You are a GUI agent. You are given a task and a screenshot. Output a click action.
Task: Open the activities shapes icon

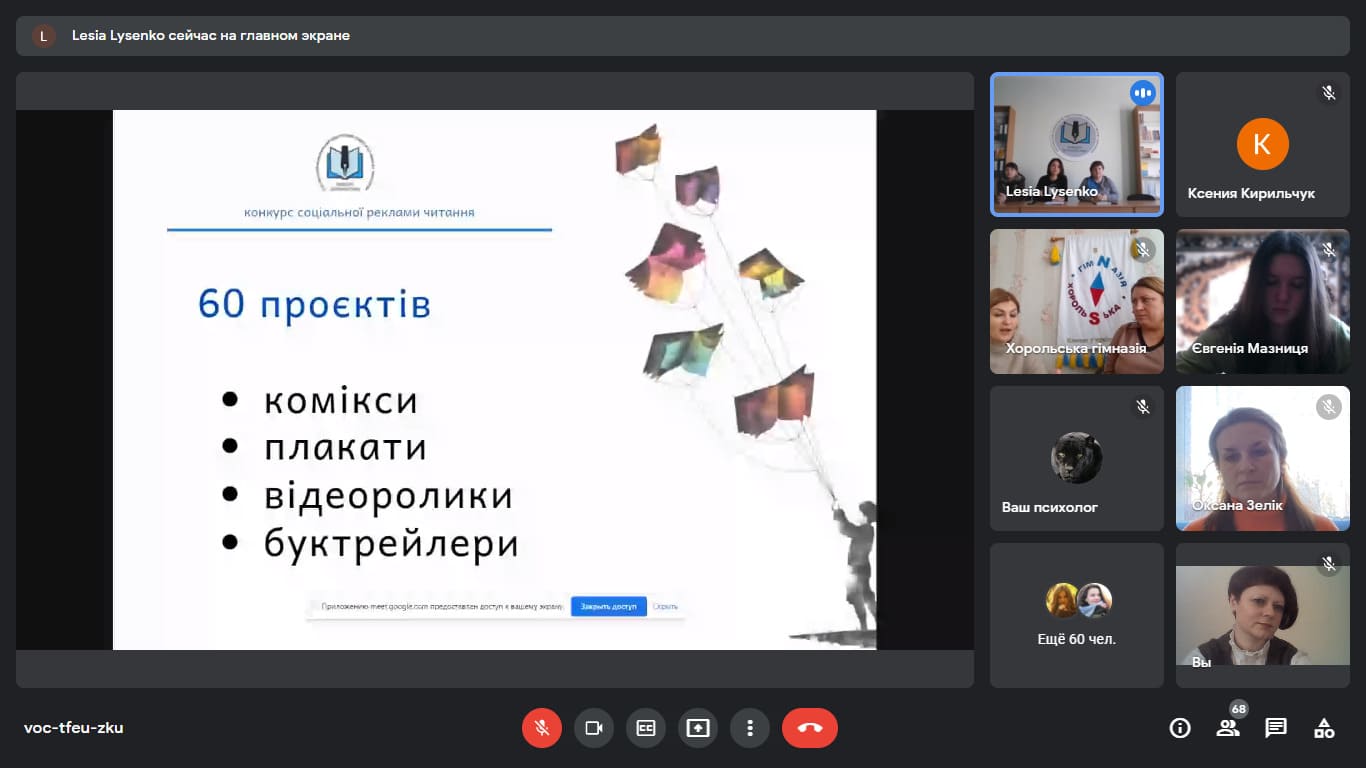tap(1324, 728)
